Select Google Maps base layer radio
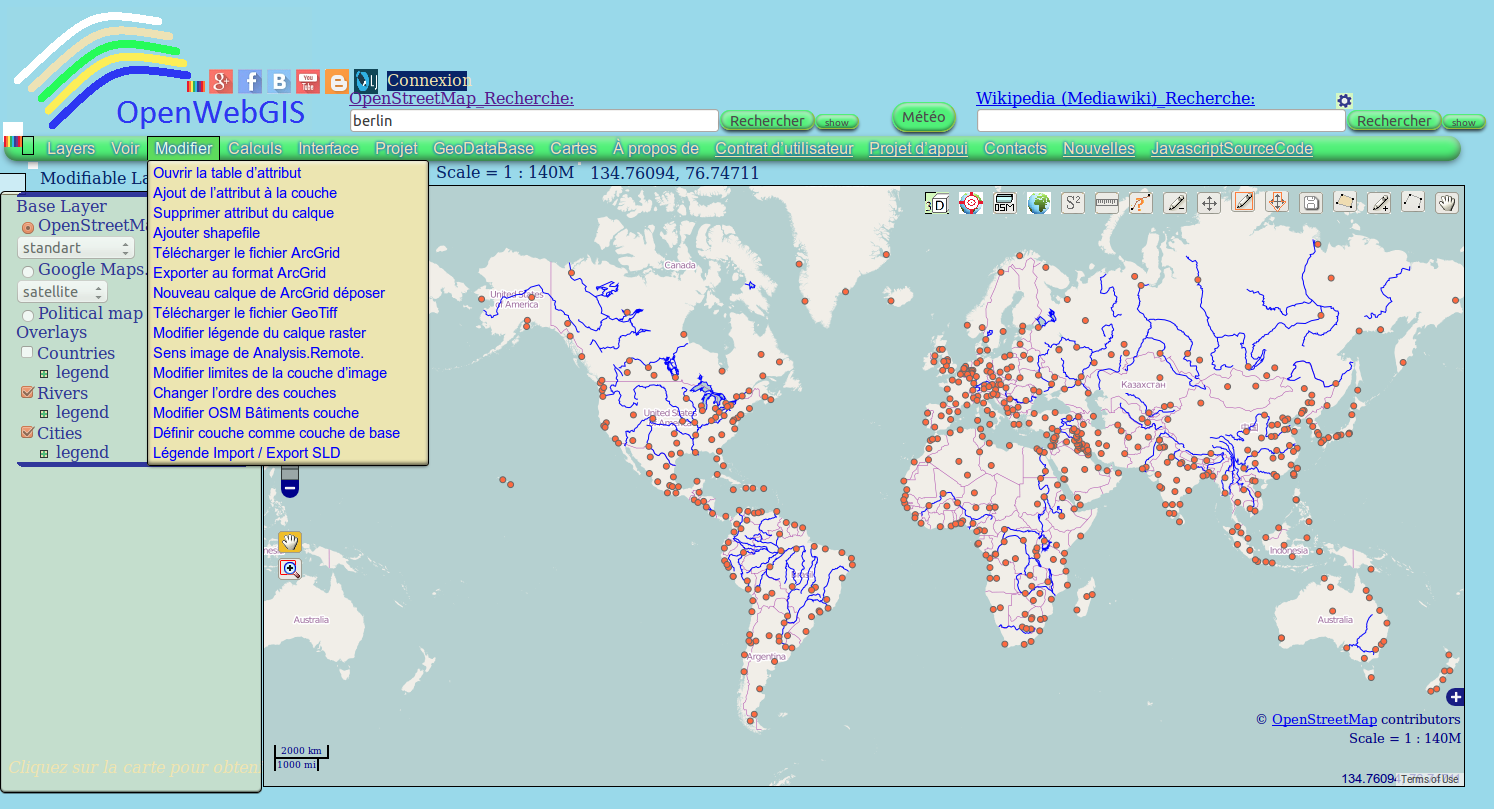 coord(28,271)
